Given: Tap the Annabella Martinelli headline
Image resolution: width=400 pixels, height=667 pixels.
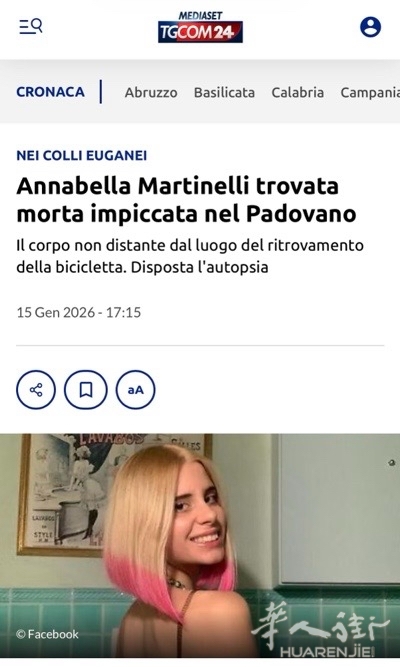Looking at the screenshot, I should tap(186, 200).
